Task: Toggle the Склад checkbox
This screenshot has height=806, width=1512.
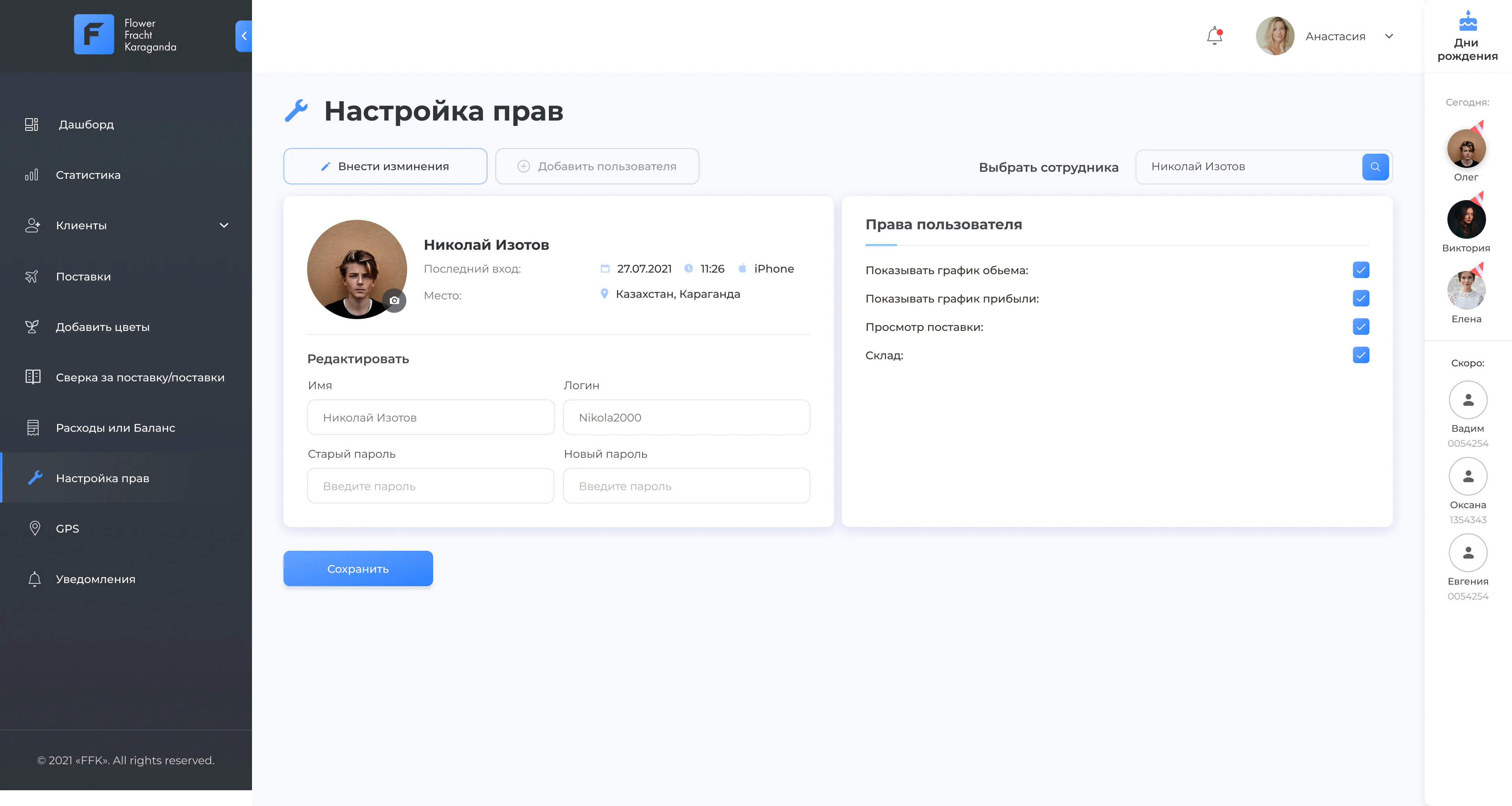Action: tap(1360, 355)
